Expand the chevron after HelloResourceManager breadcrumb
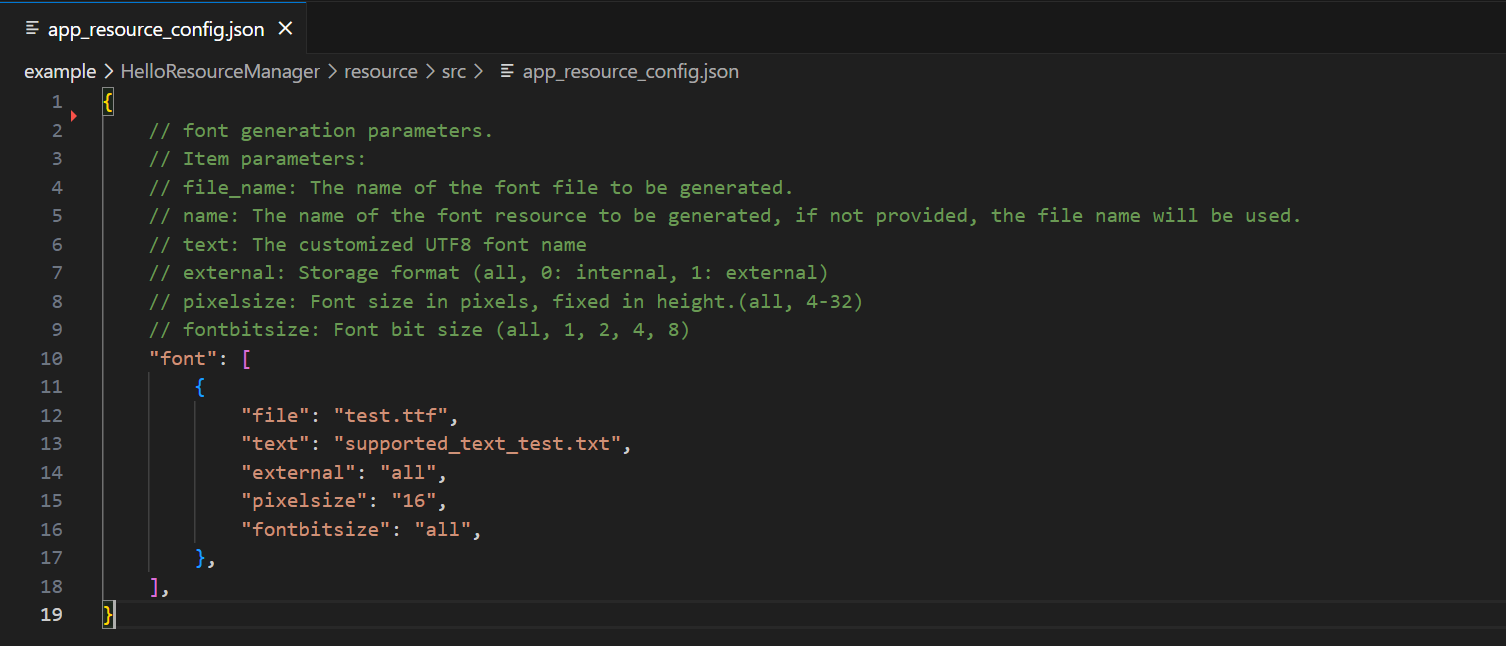The width and height of the screenshot is (1506, 646). point(333,72)
